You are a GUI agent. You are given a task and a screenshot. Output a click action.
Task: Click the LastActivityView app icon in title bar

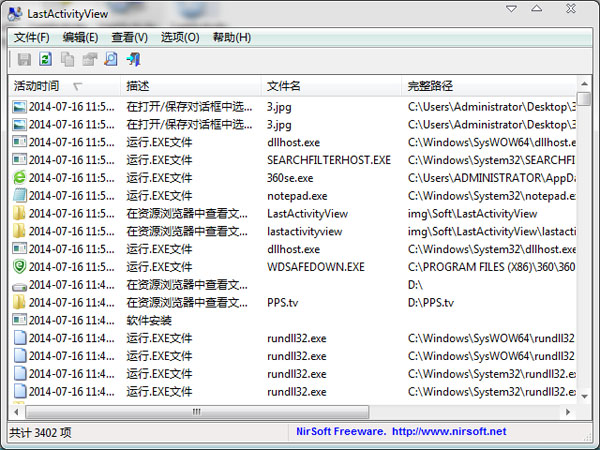pos(15,14)
